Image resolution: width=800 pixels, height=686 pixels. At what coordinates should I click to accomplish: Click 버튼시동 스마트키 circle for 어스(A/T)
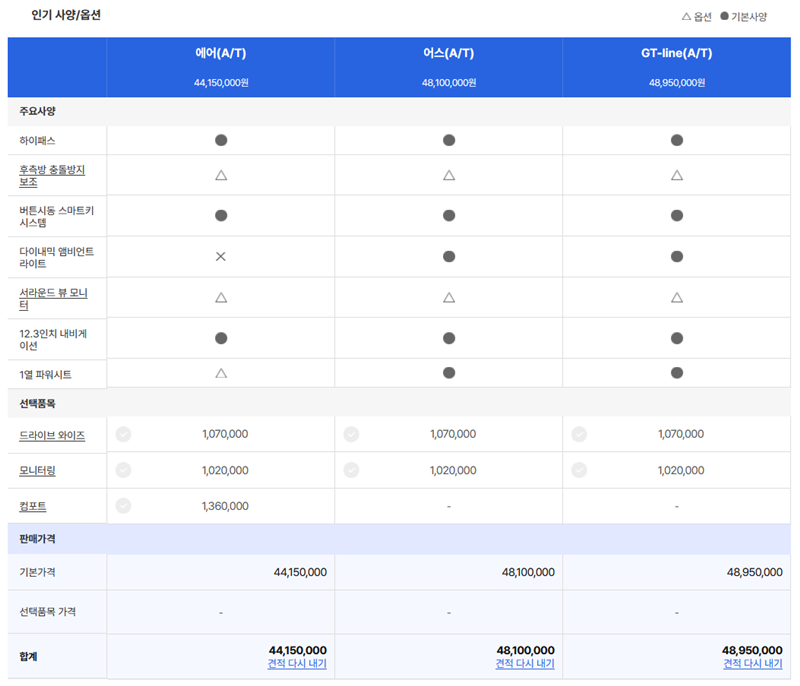tap(449, 216)
